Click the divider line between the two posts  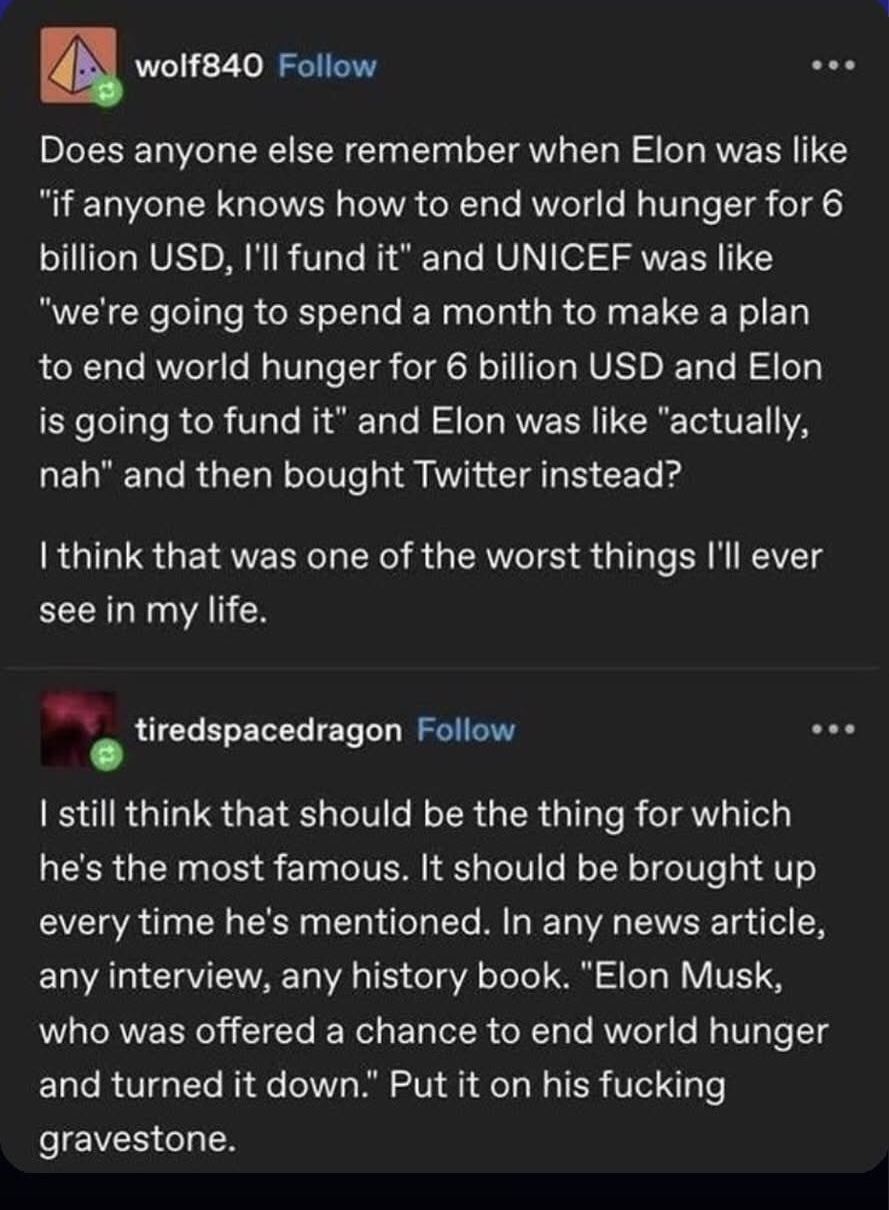(x=444, y=666)
